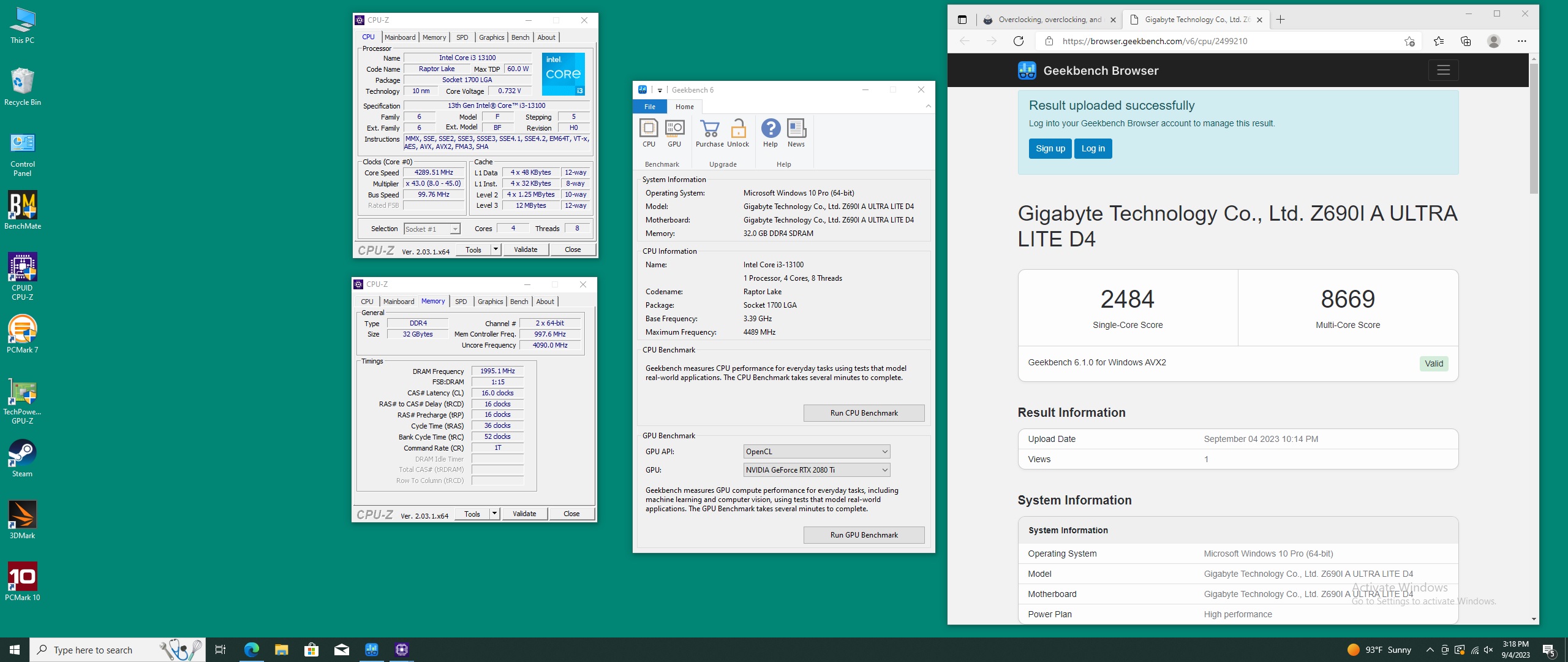This screenshot has height=662, width=1568.
Task: Open browser Collections icon
Action: [1466, 41]
